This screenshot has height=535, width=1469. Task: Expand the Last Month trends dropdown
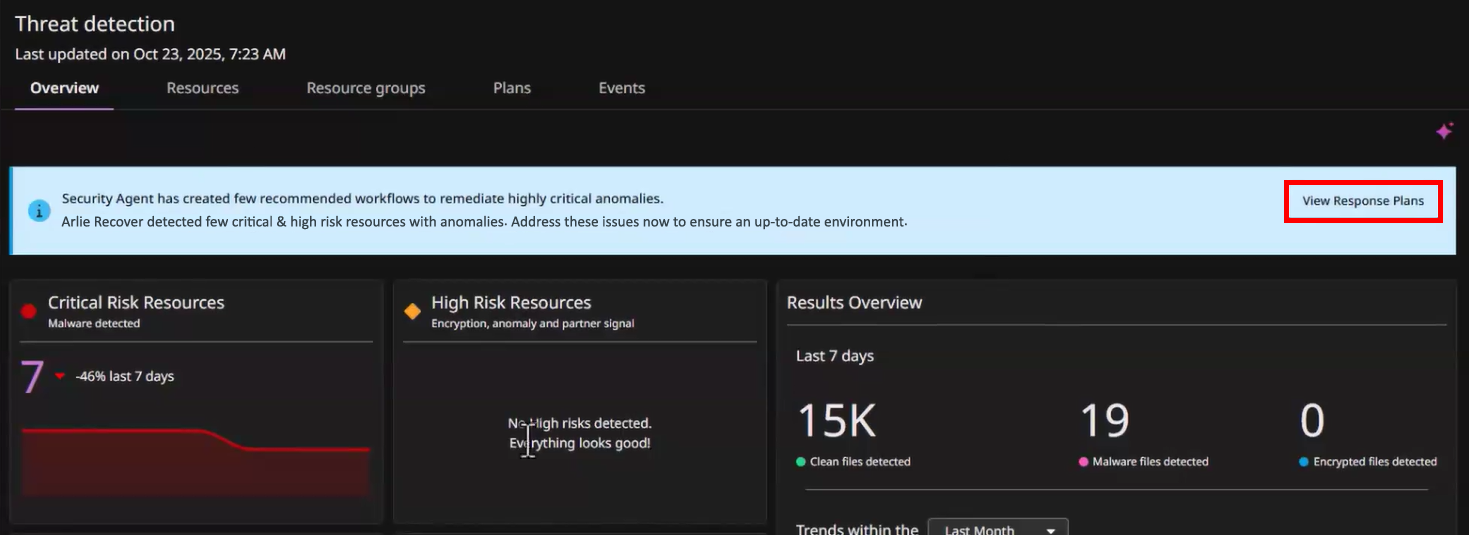tap(997, 529)
